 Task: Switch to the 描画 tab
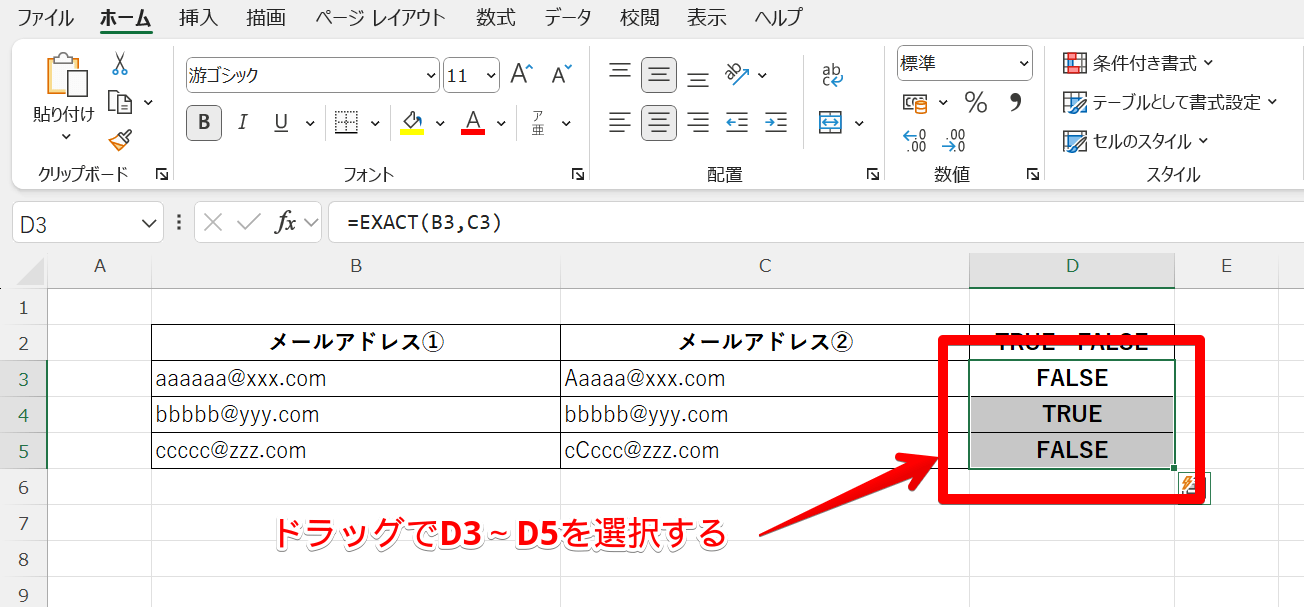tap(266, 17)
